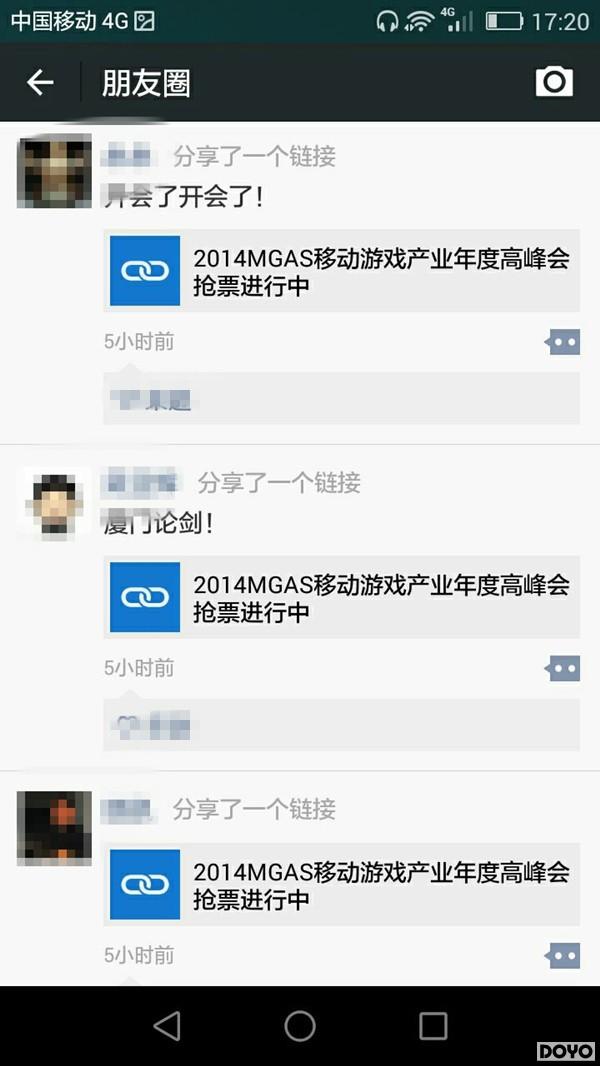Tap the link icon in the first post
The height and width of the screenshot is (1066, 600).
click(x=145, y=271)
